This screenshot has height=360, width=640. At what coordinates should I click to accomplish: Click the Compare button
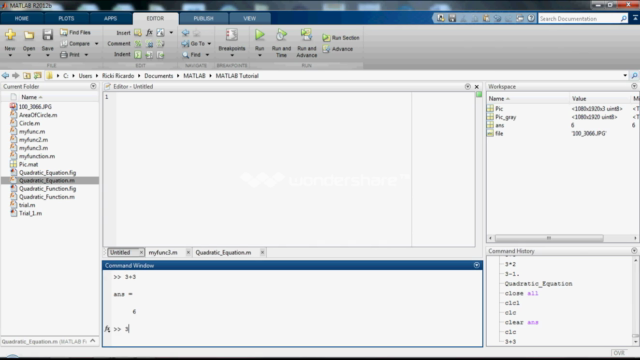76,43
